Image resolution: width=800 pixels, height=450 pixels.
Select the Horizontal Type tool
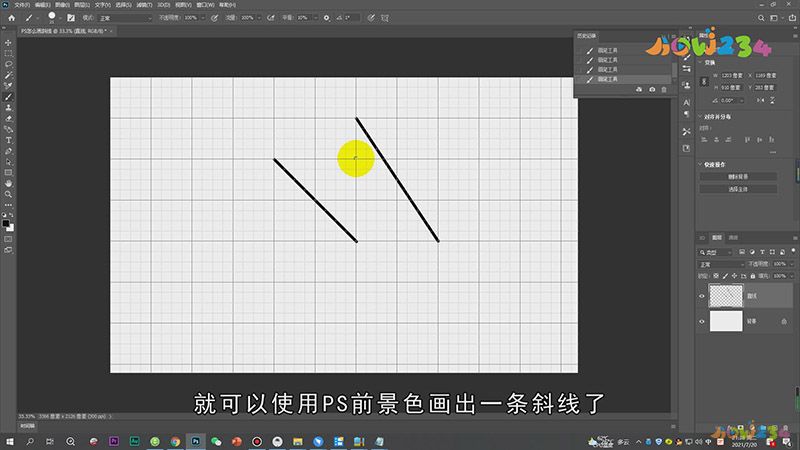click(x=8, y=140)
